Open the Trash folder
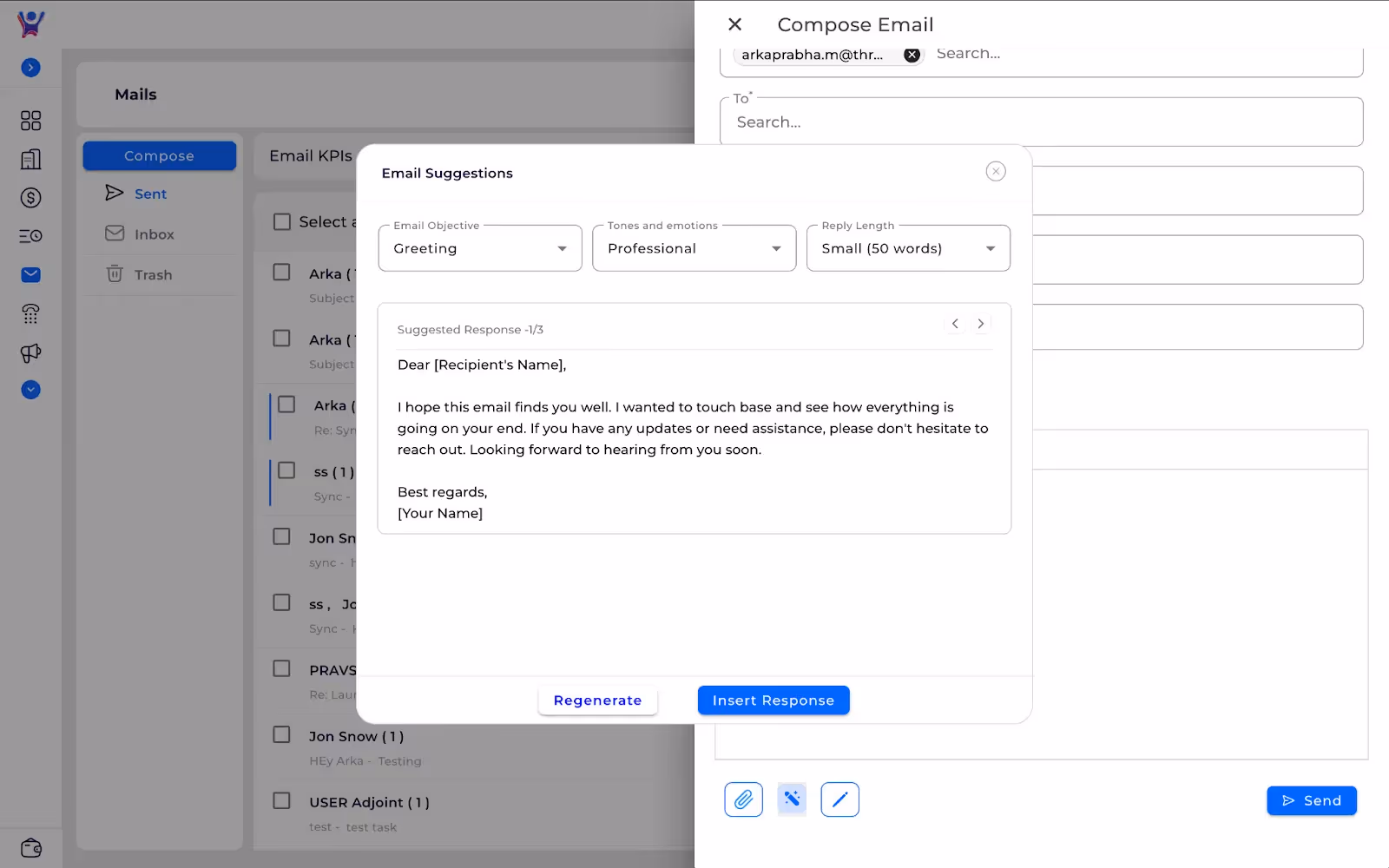This screenshot has width=1389, height=868. coord(153,275)
